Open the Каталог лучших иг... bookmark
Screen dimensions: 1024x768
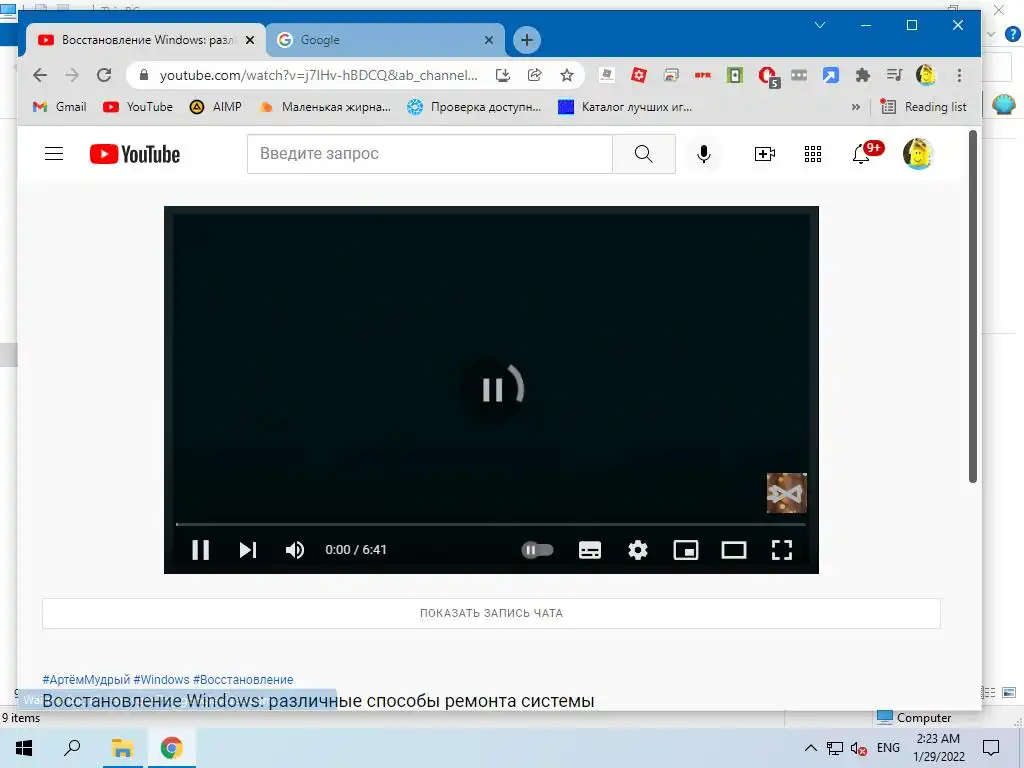pyautogui.click(x=625, y=107)
